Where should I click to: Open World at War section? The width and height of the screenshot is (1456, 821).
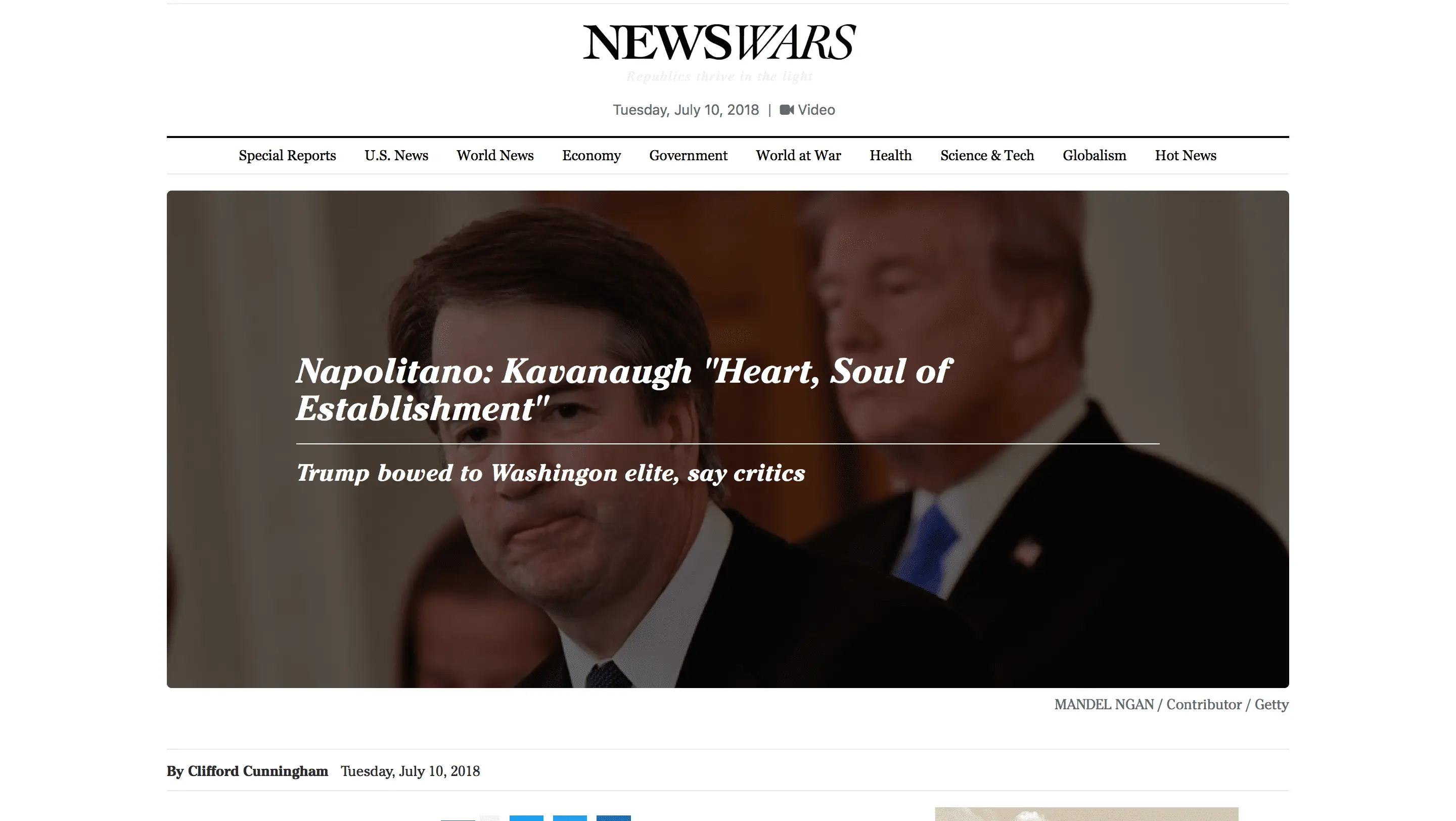(x=798, y=155)
